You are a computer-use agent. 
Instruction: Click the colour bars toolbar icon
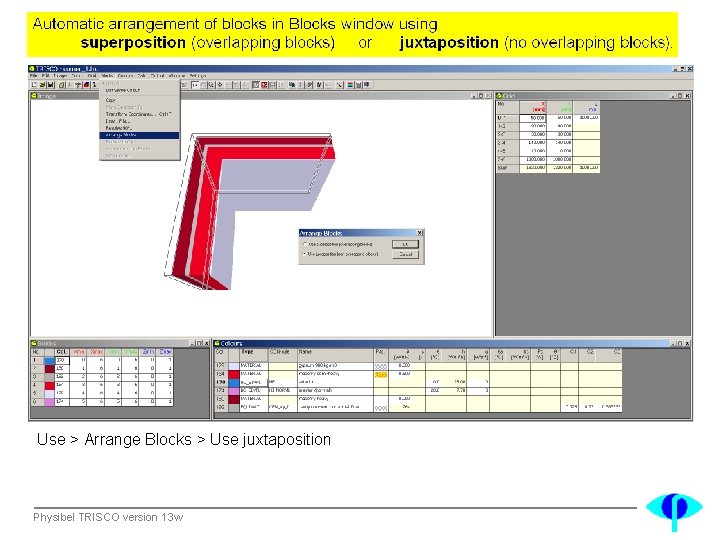tap(351, 85)
